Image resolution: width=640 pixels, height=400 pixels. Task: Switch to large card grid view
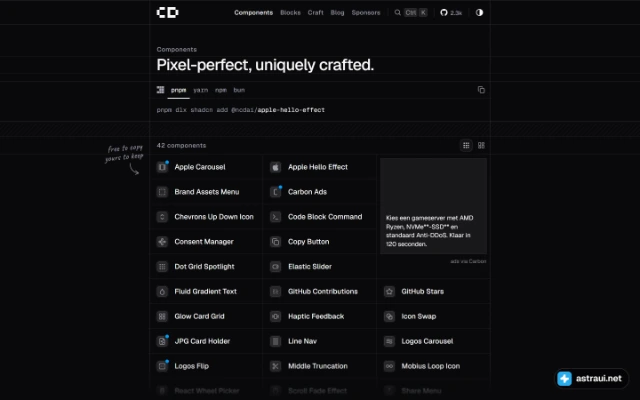tap(481, 145)
